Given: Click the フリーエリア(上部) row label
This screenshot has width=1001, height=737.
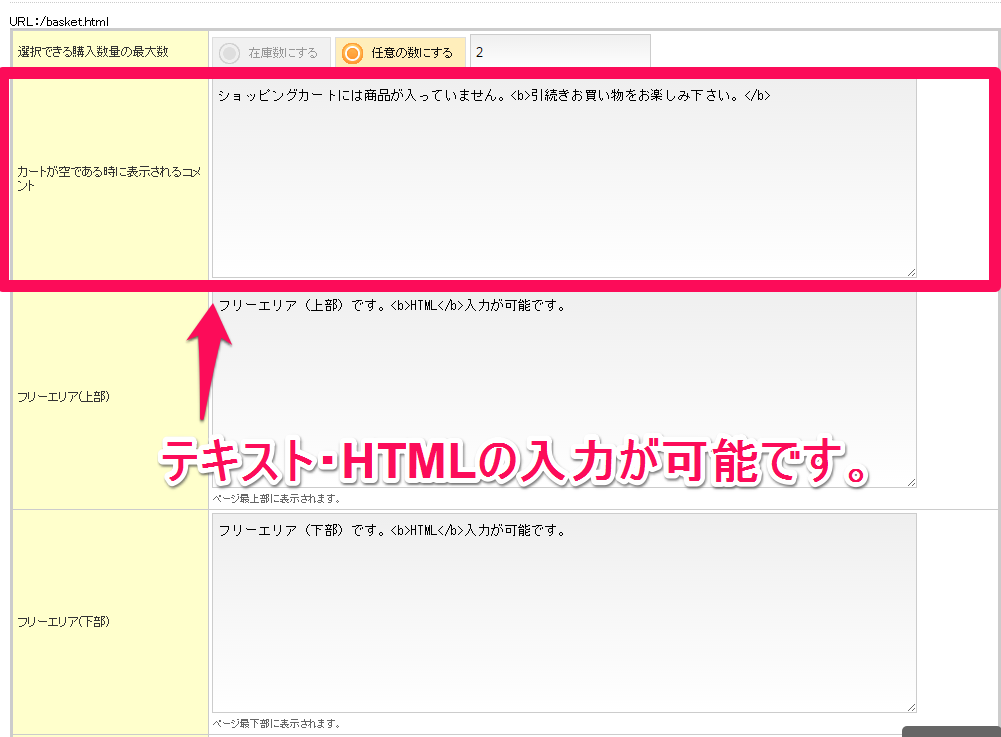Looking at the screenshot, I should pyautogui.click(x=64, y=396).
